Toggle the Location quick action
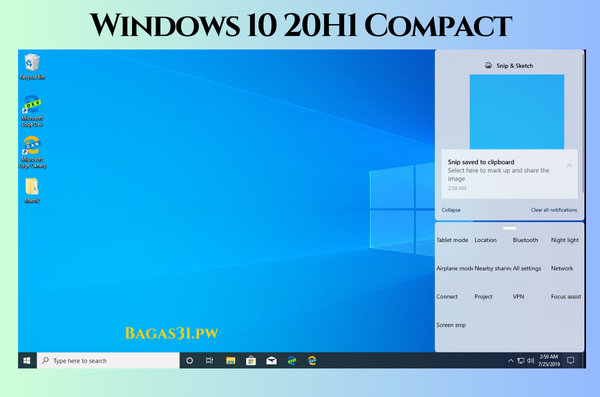Image resolution: width=600 pixels, height=397 pixels. [486, 240]
